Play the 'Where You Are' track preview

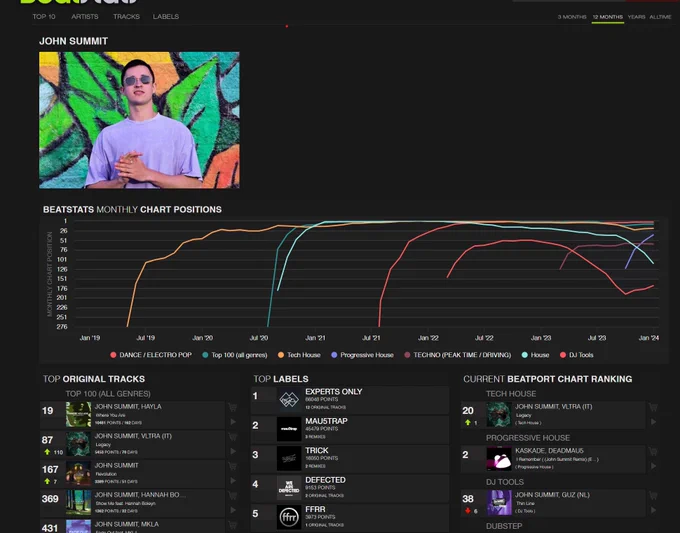[x=233, y=422]
